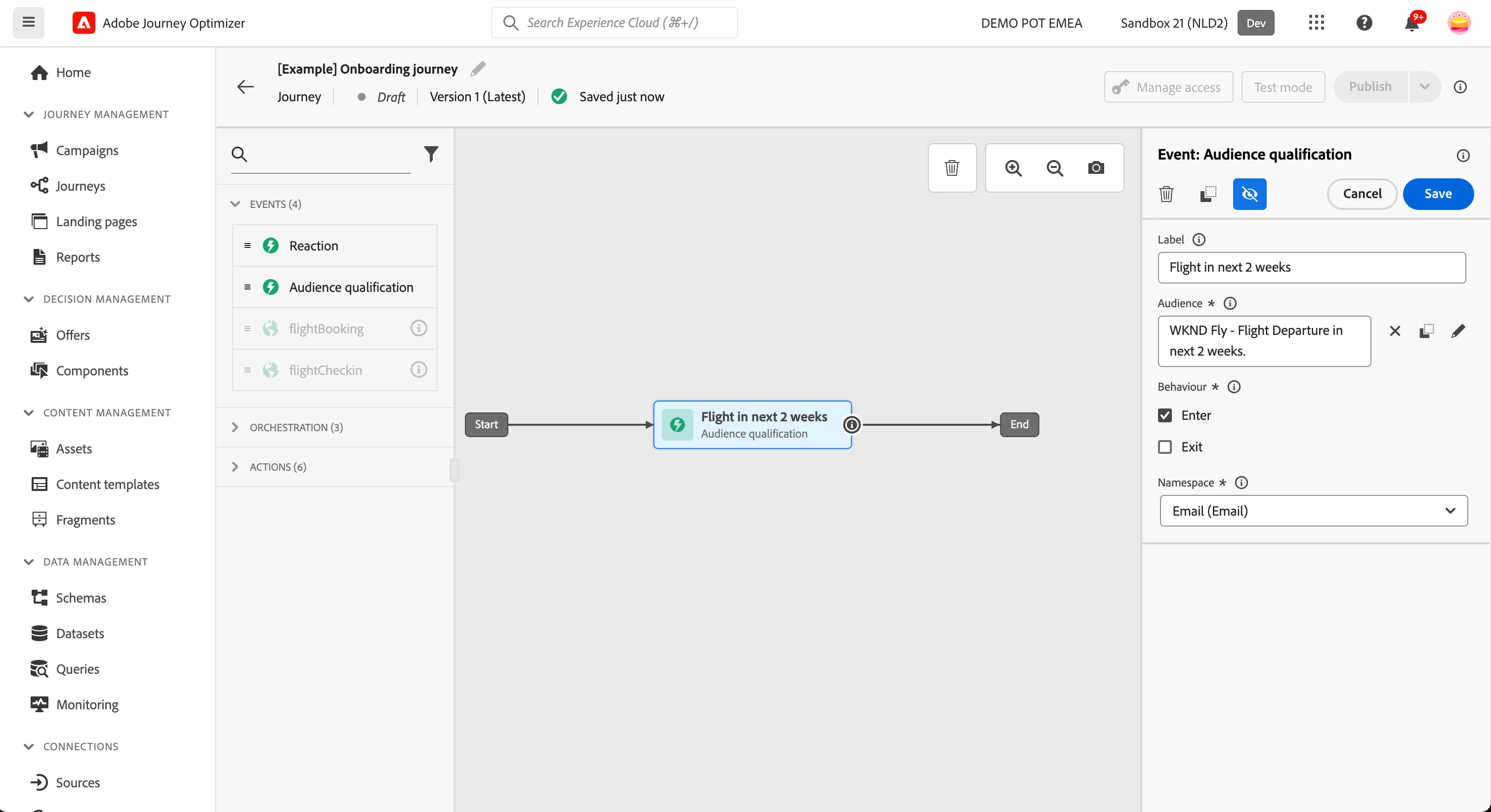Check the Exit behaviour checkbox
Viewport: 1491px width, 812px height.
[1164, 447]
